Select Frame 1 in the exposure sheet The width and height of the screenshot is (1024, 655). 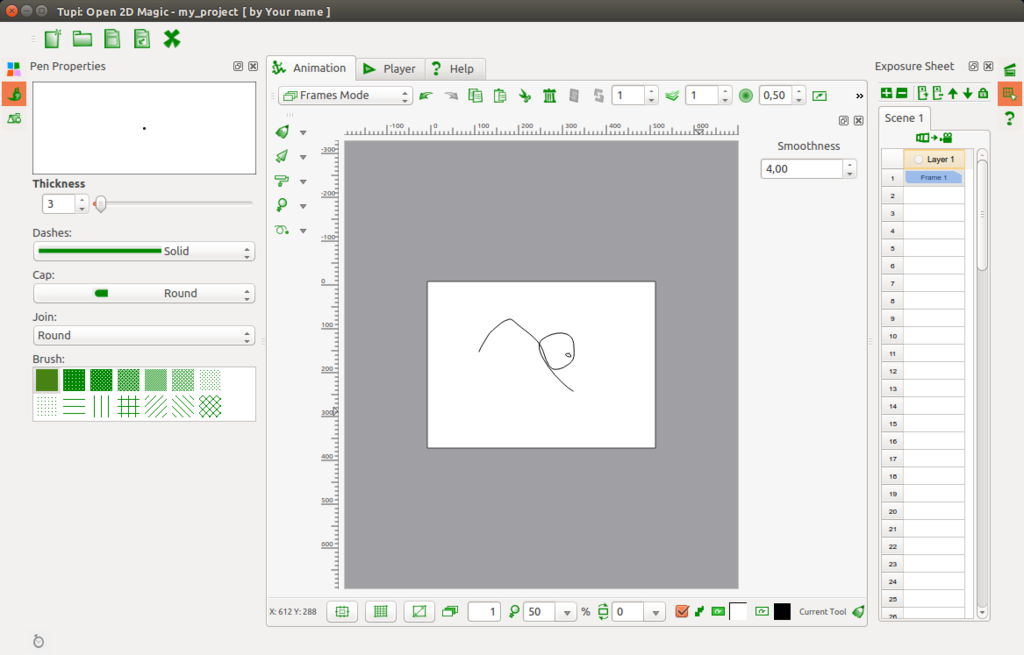tap(933, 177)
